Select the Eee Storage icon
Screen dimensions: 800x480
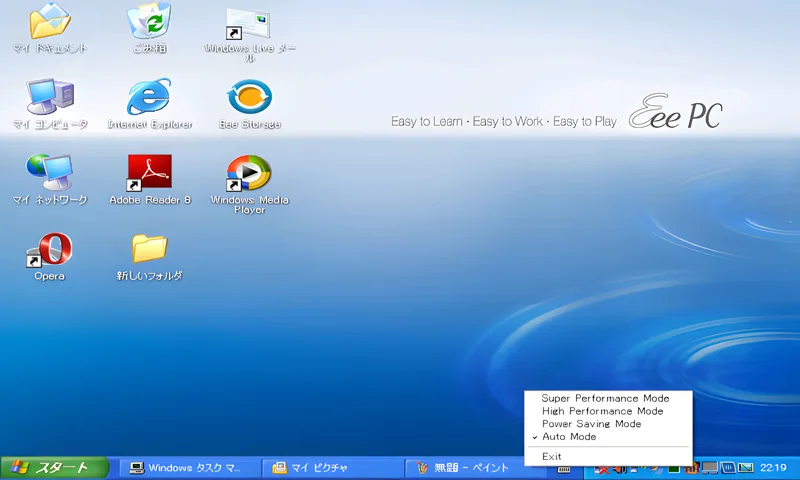pyautogui.click(x=249, y=99)
